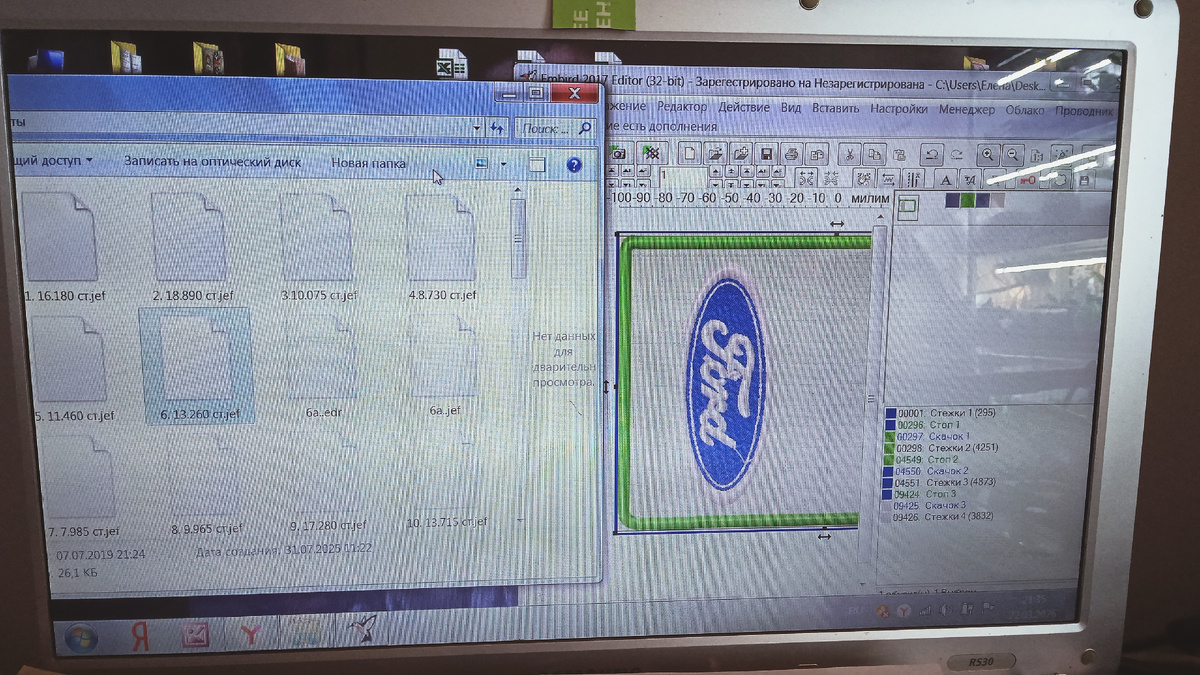Select the first blue thread color swatch
Viewport: 1200px width, 675px height.
(x=954, y=201)
